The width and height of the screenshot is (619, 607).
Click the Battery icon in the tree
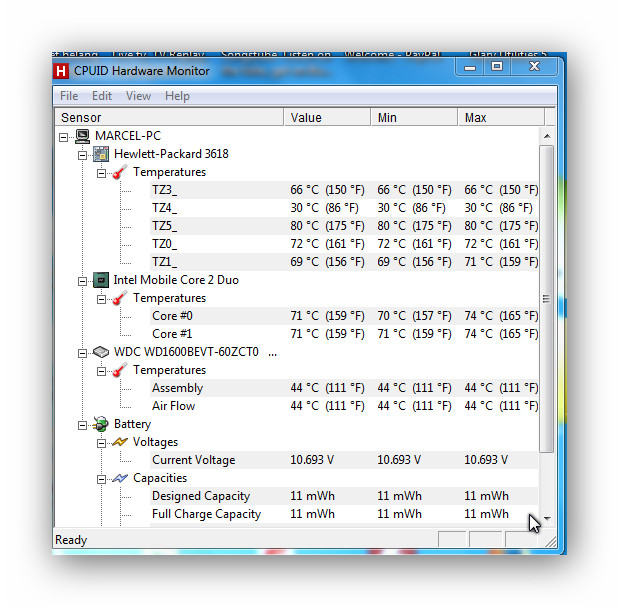tap(101, 424)
